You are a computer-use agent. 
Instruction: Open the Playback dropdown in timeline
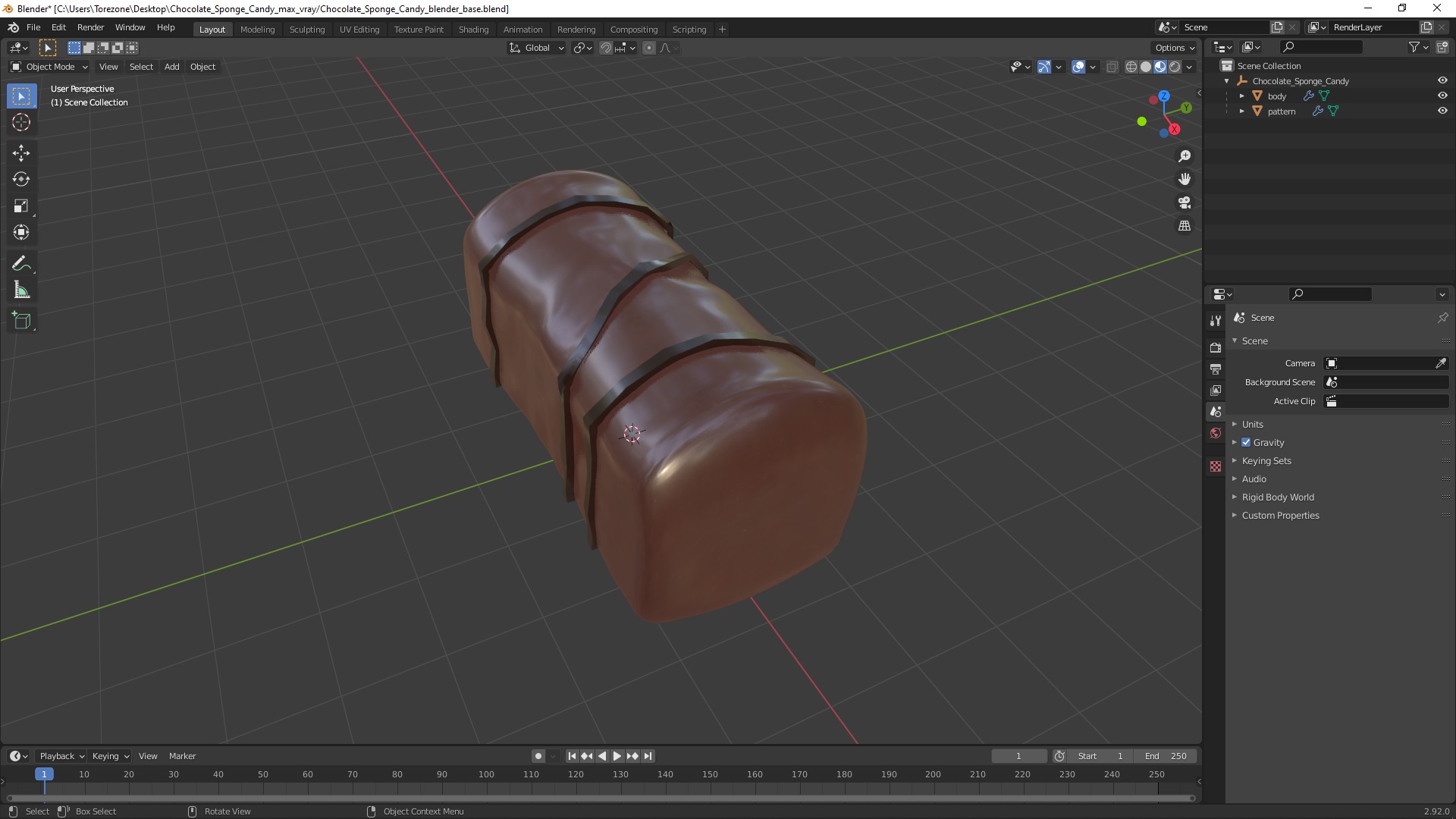click(x=61, y=756)
